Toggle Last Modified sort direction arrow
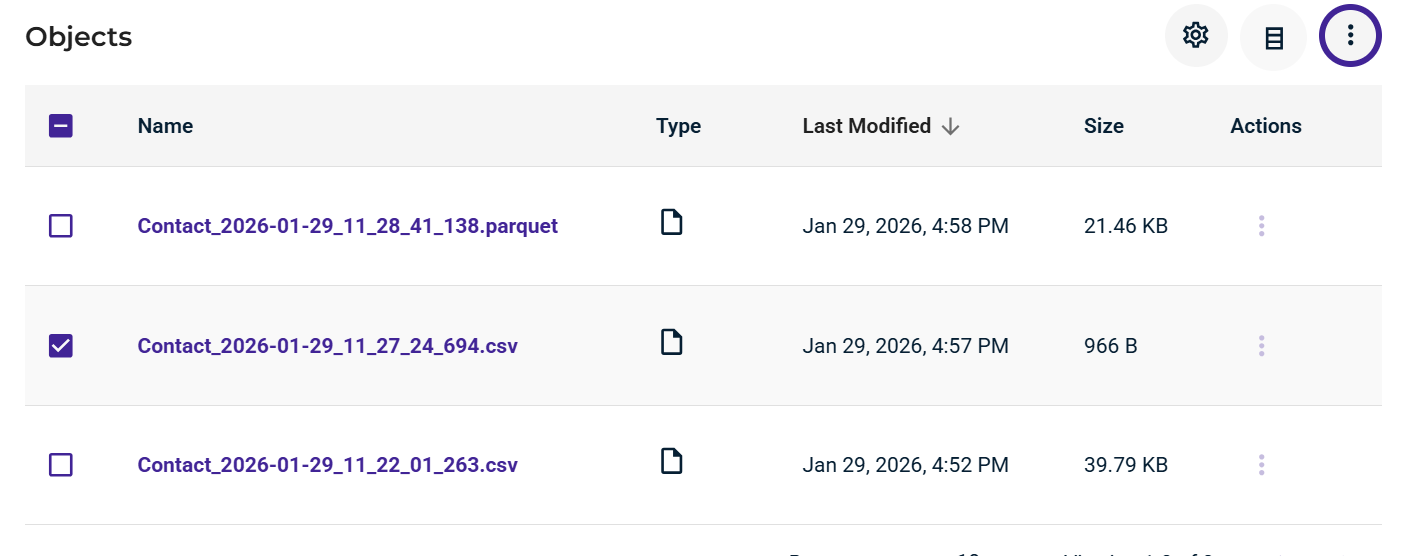 (951, 126)
